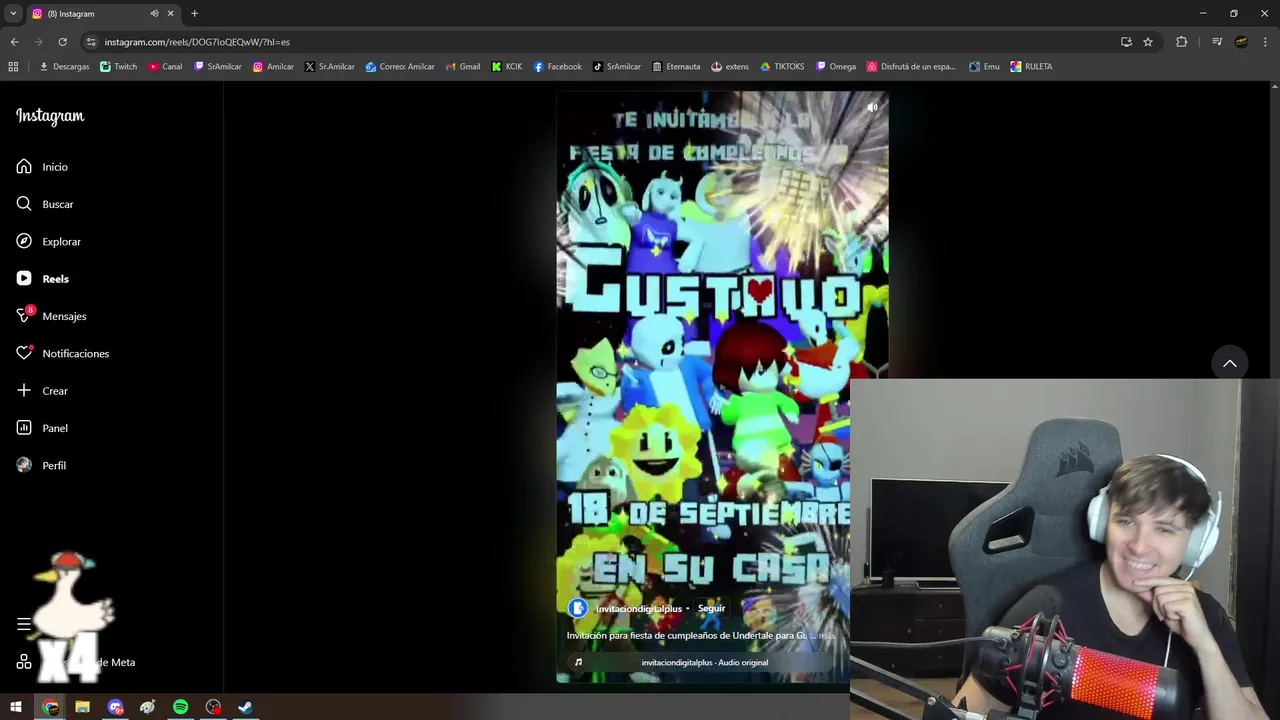Viewport: 1280px width, 720px height.
Task: Install app icon in address bar
Action: (x=1126, y=42)
